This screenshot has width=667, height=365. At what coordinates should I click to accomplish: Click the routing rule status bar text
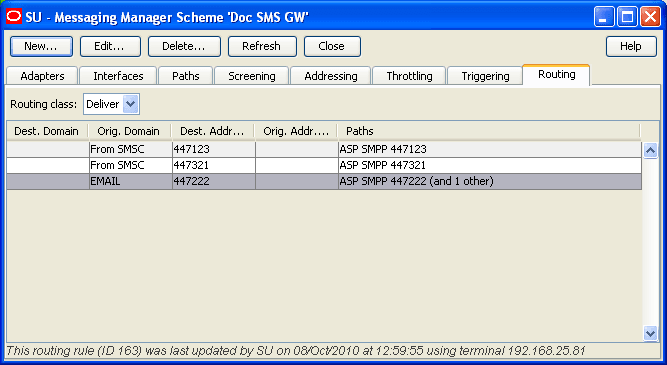(296, 351)
